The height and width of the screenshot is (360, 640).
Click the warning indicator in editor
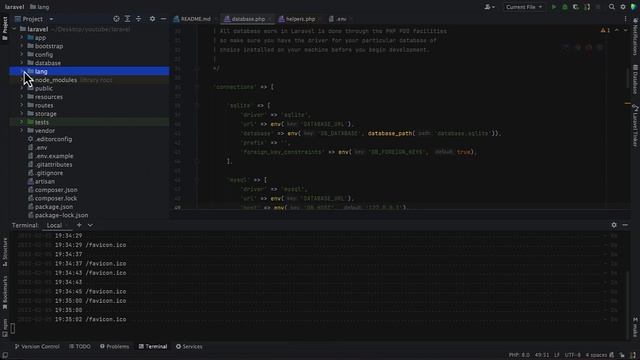(605, 30)
